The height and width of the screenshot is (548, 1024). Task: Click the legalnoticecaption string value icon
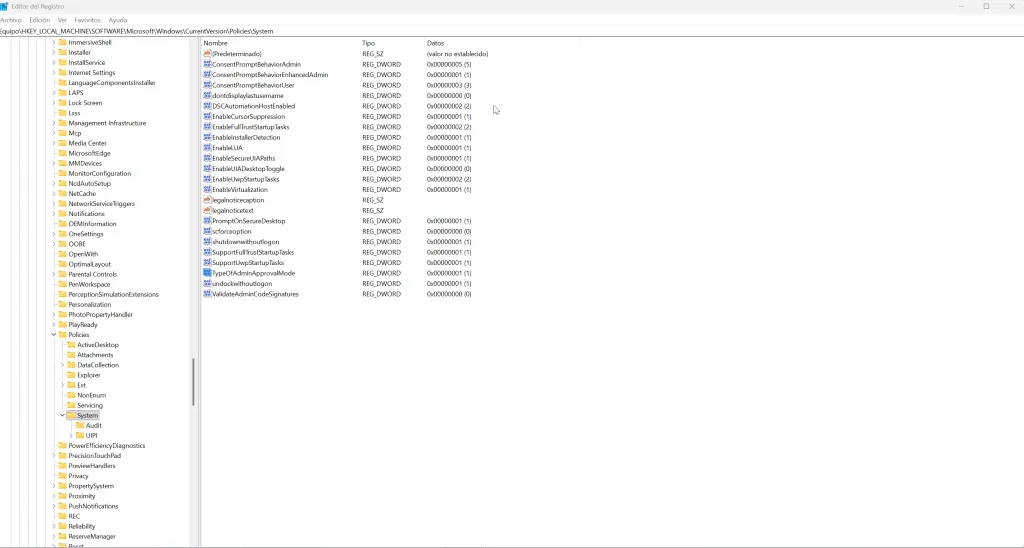207,200
